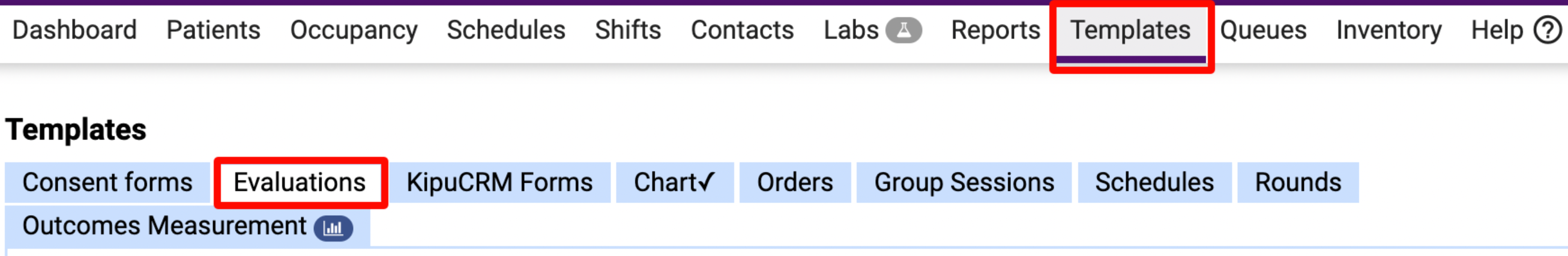This screenshot has height=256, width=1568.
Task: Switch to the Consent forms tab
Action: point(107,182)
